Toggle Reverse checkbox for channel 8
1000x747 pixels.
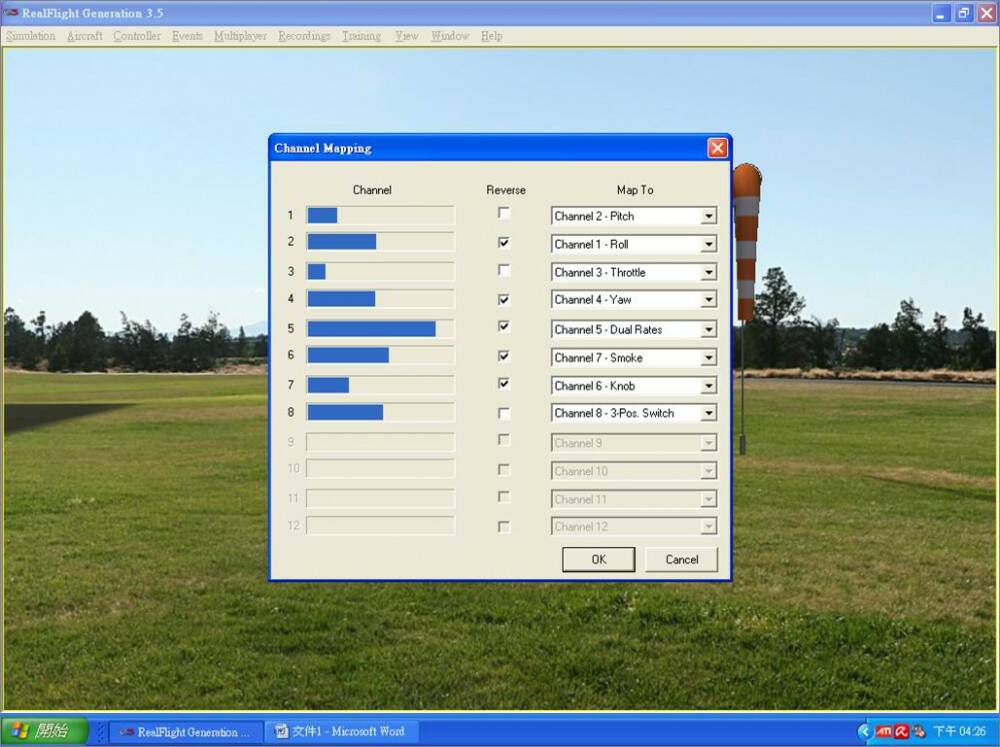[x=504, y=413]
